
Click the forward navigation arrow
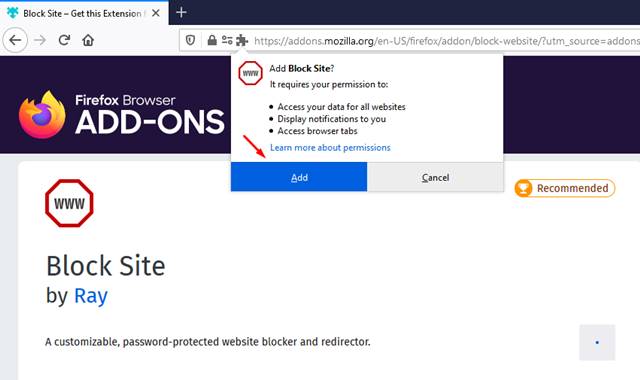coord(40,40)
